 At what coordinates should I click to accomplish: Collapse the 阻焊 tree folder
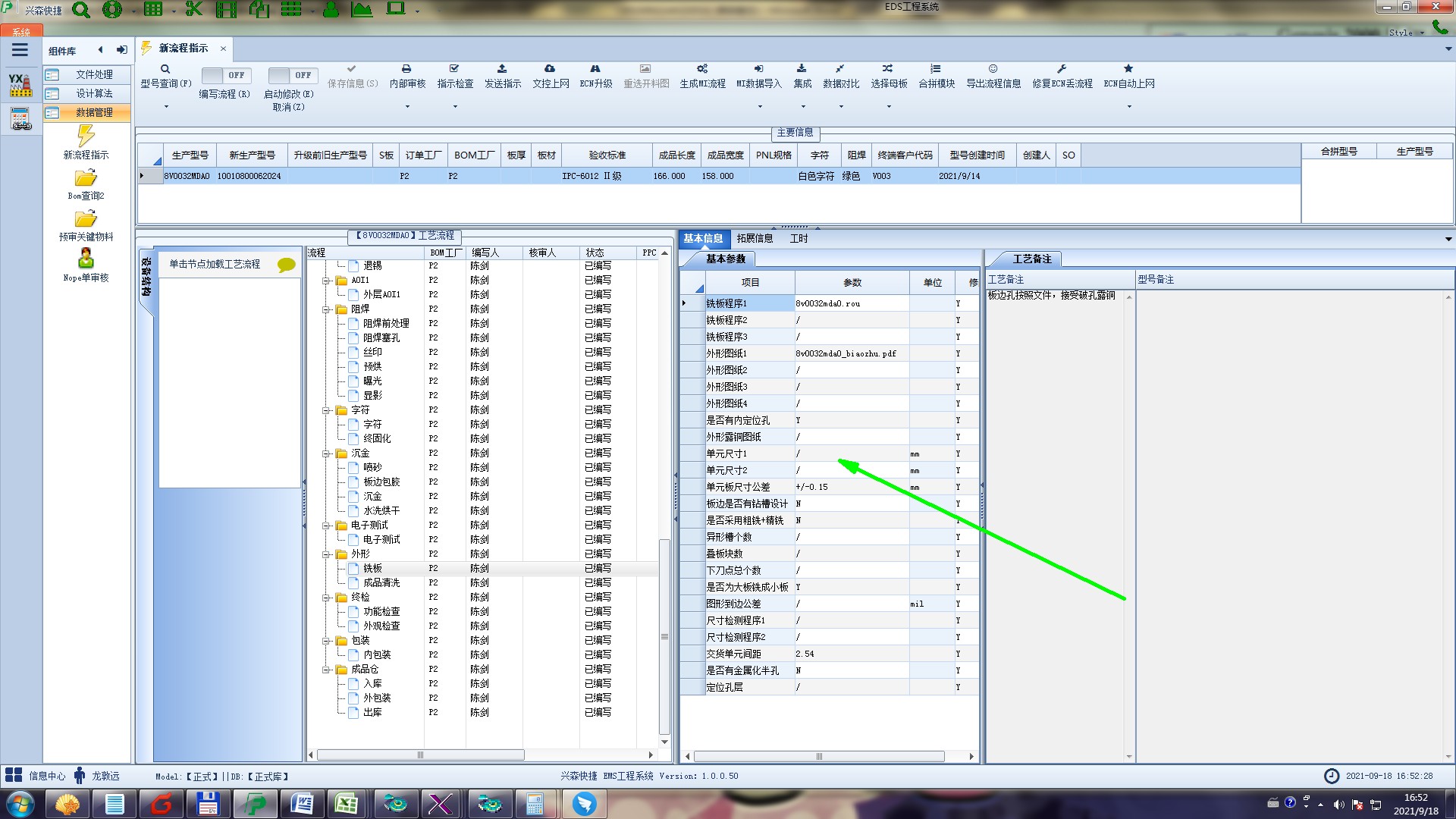(x=327, y=309)
